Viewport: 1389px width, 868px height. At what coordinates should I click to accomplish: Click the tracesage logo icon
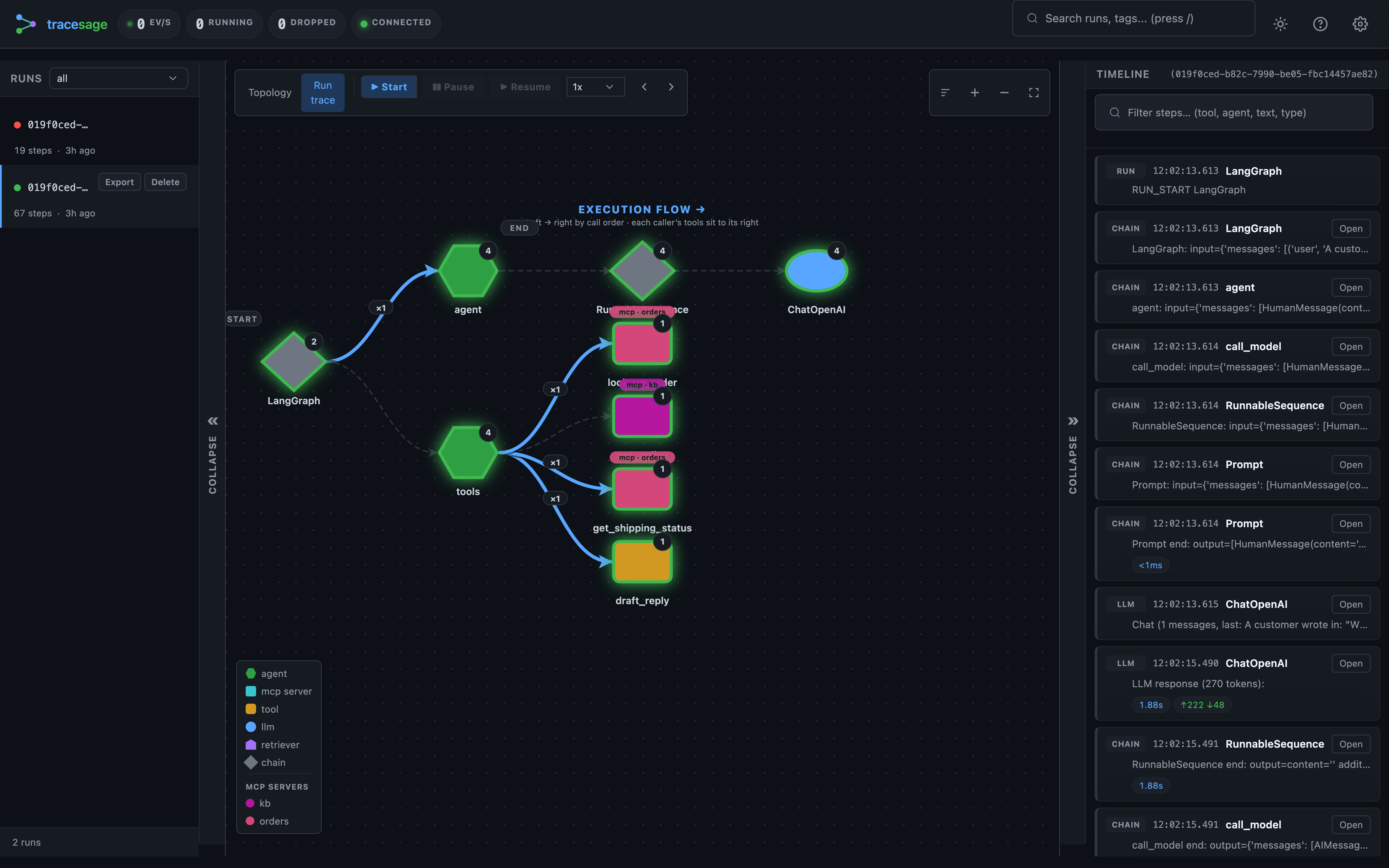pyautogui.click(x=25, y=23)
